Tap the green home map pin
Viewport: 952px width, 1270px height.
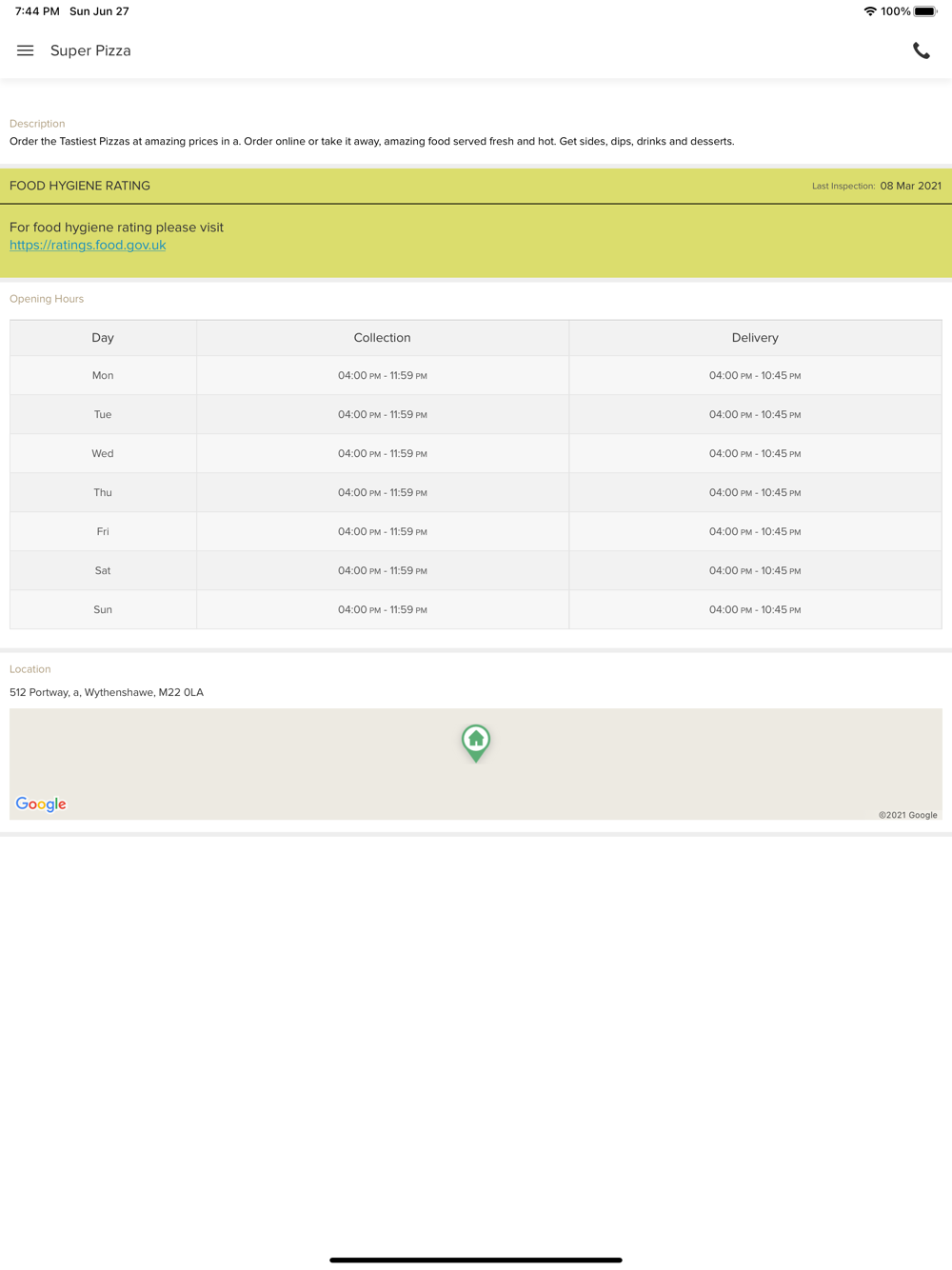[476, 743]
